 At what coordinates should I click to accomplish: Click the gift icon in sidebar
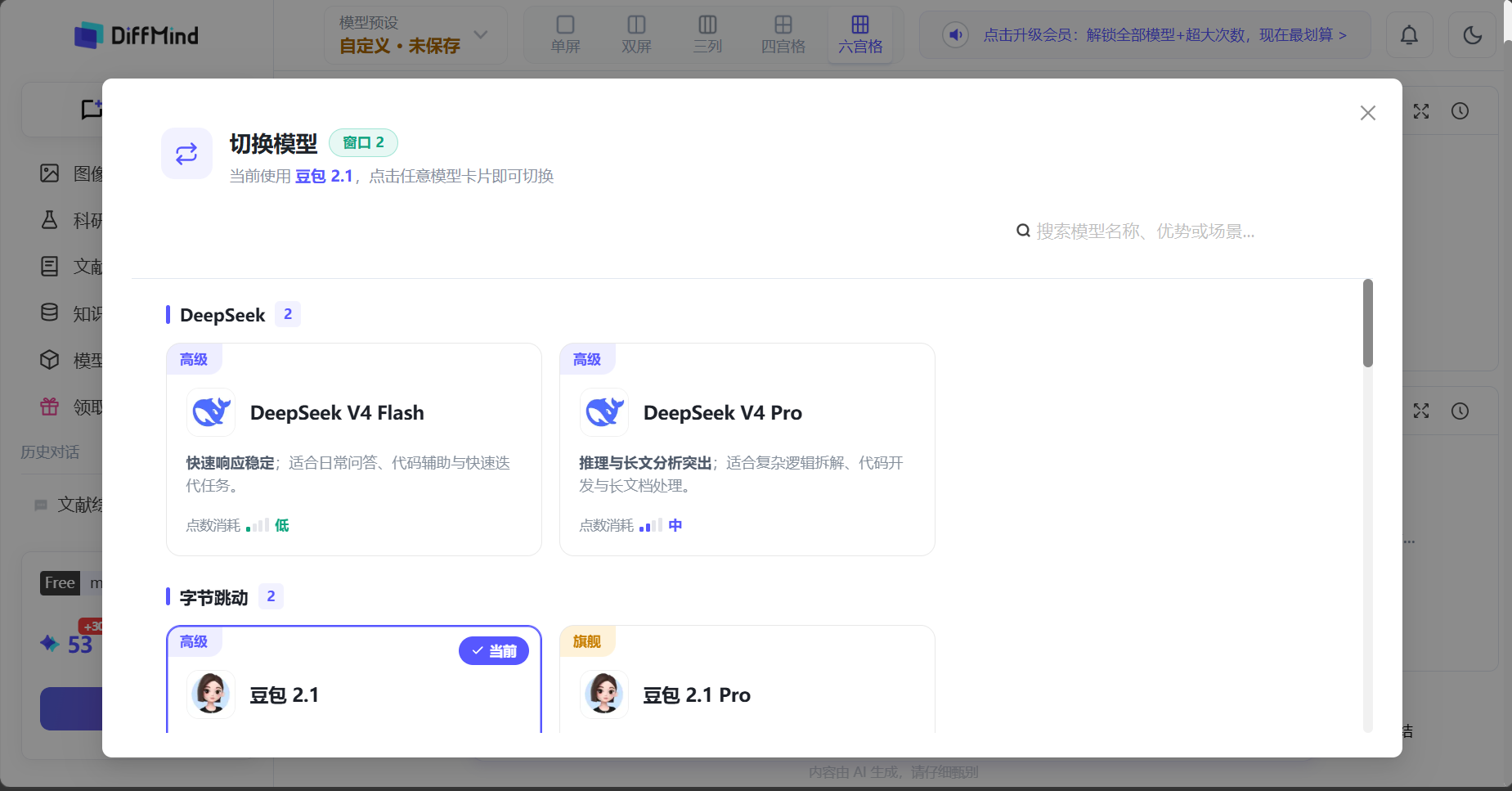point(50,407)
